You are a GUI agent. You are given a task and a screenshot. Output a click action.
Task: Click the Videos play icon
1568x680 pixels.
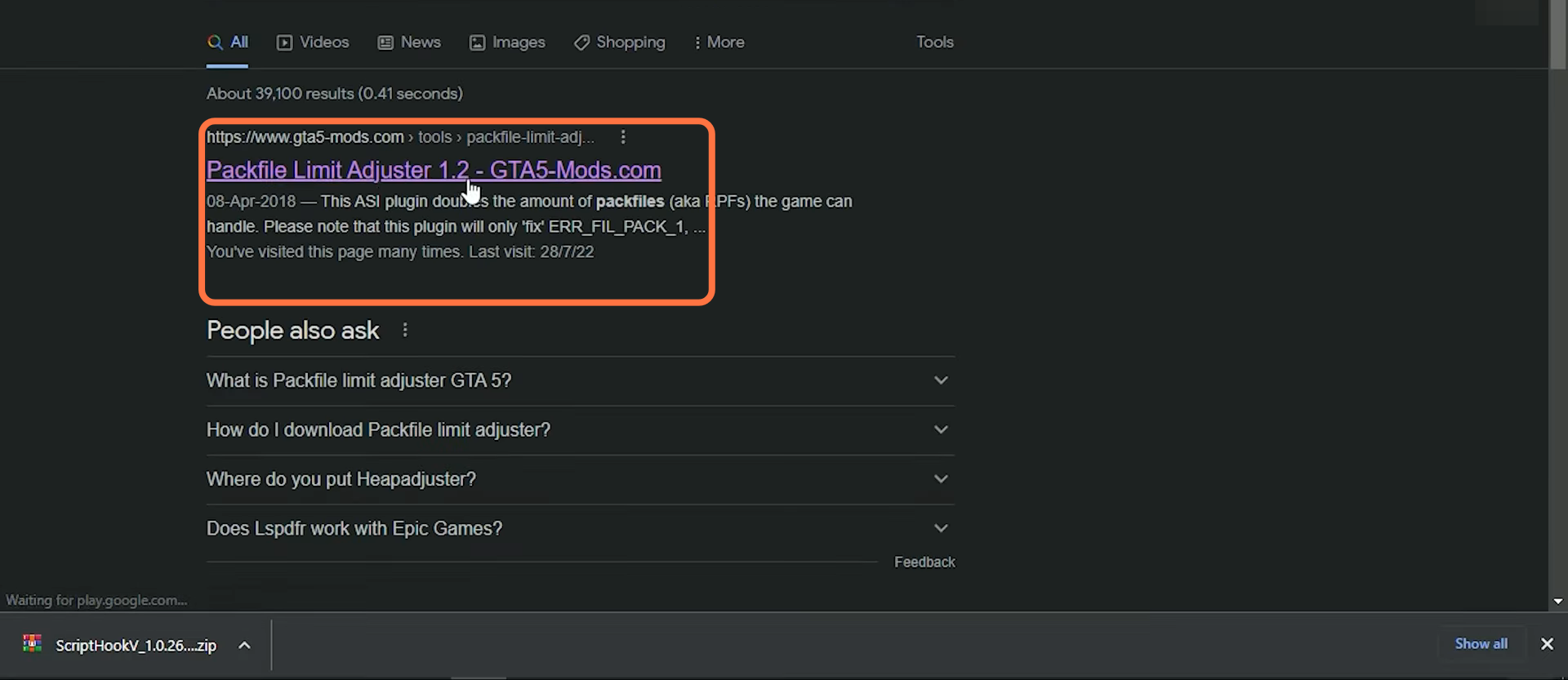click(284, 42)
